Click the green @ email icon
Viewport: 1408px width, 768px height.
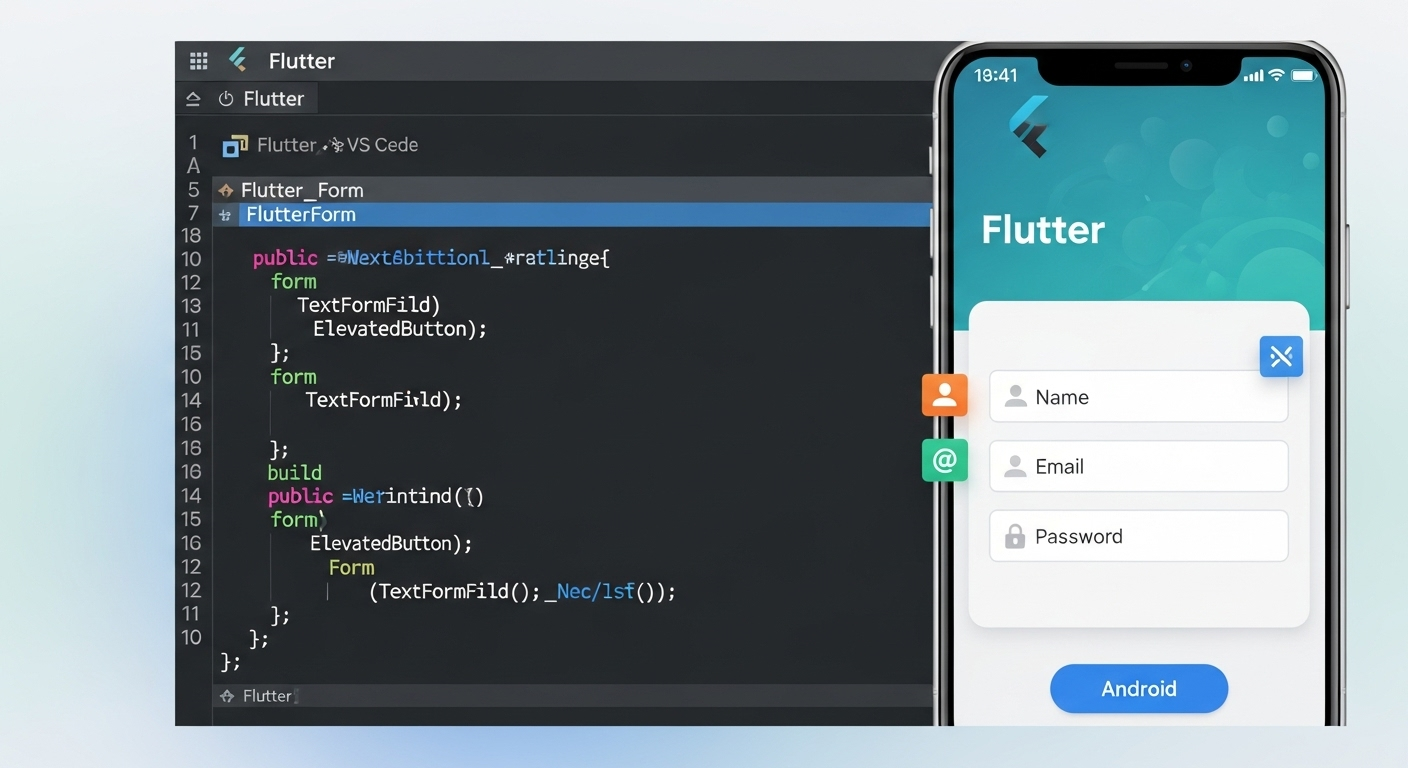coord(944,461)
